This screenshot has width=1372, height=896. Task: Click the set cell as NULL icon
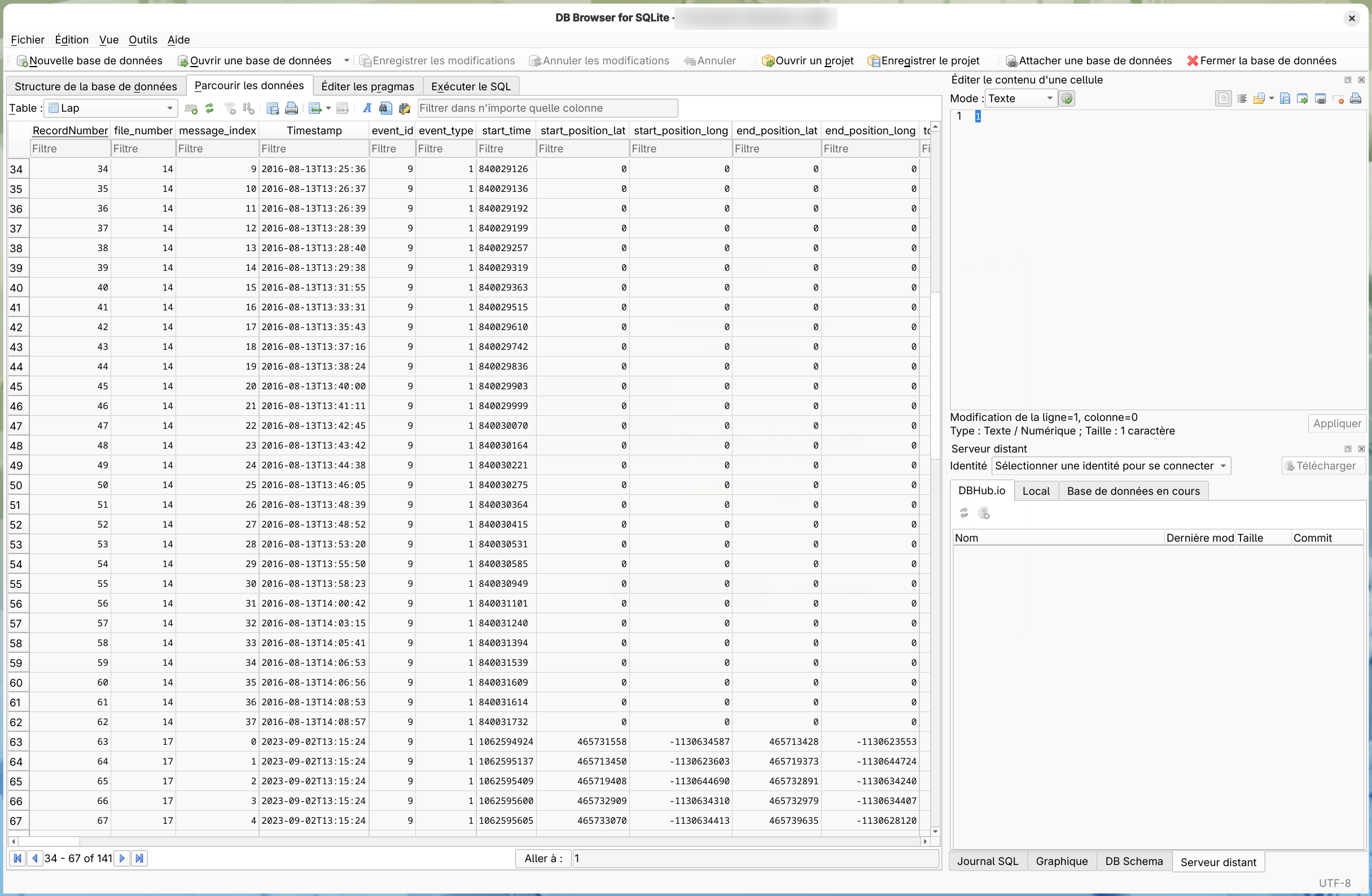click(x=1338, y=99)
